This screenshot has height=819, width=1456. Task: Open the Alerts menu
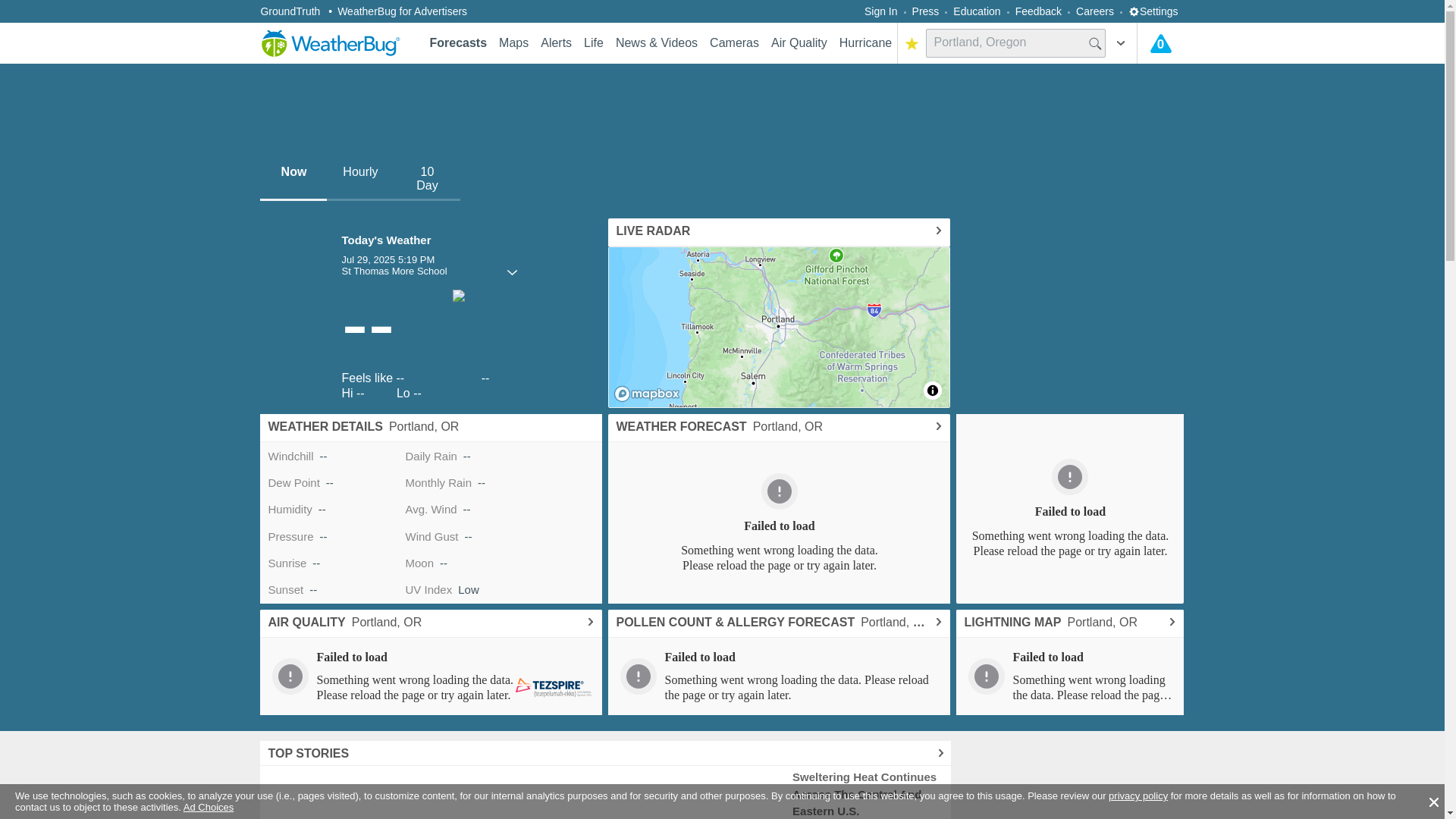pyautogui.click(x=556, y=43)
